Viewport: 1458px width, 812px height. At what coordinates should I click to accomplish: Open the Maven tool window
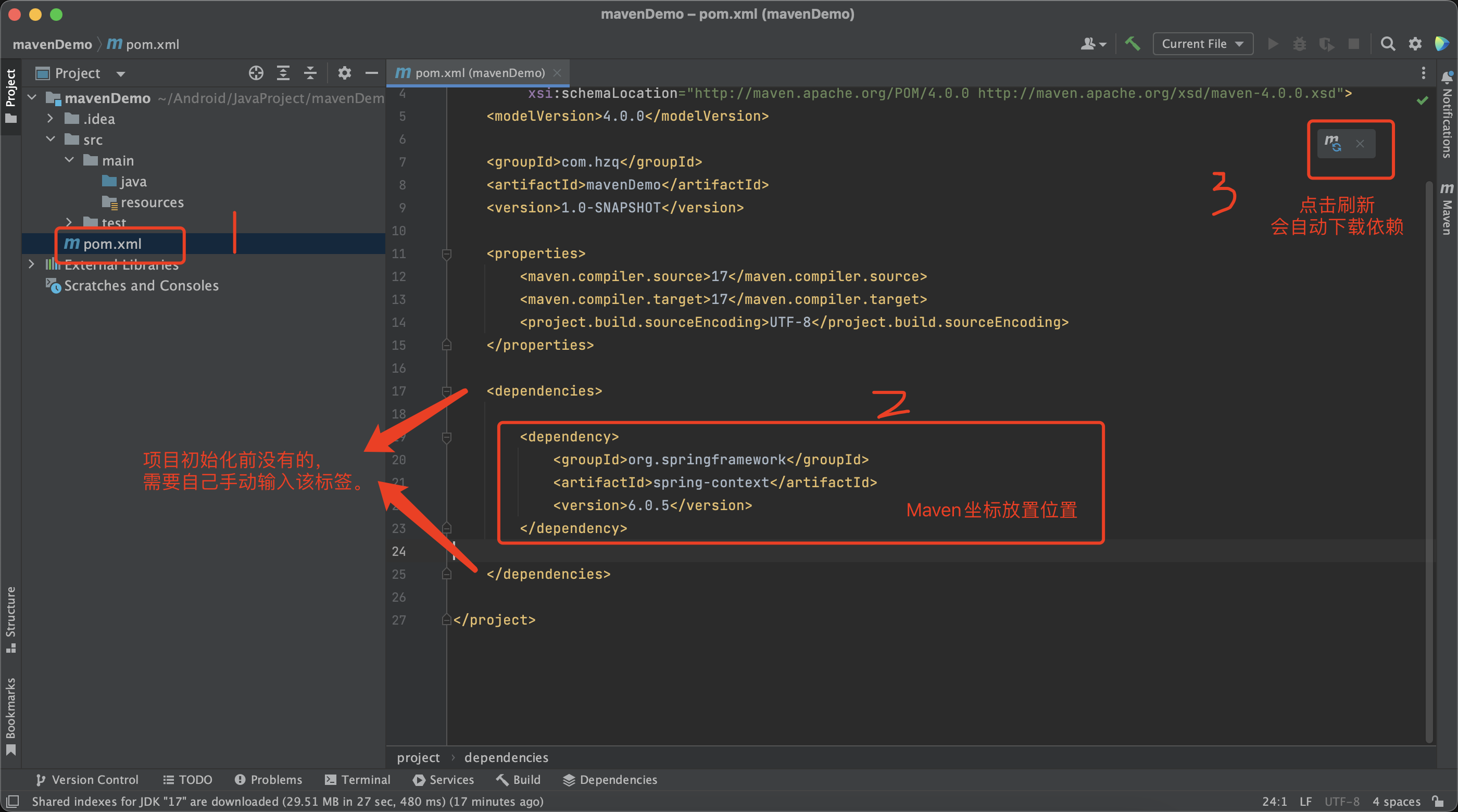click(x=1447, y=209)
